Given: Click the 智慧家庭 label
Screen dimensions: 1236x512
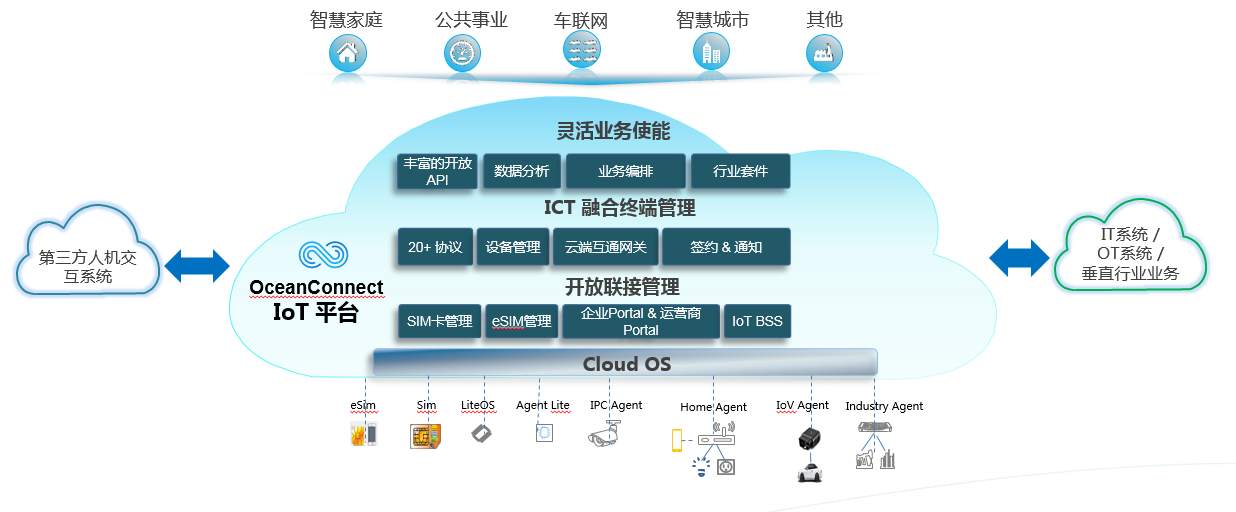Looking at the screenshot, I should pyautogui.click(x=347, y=19).
